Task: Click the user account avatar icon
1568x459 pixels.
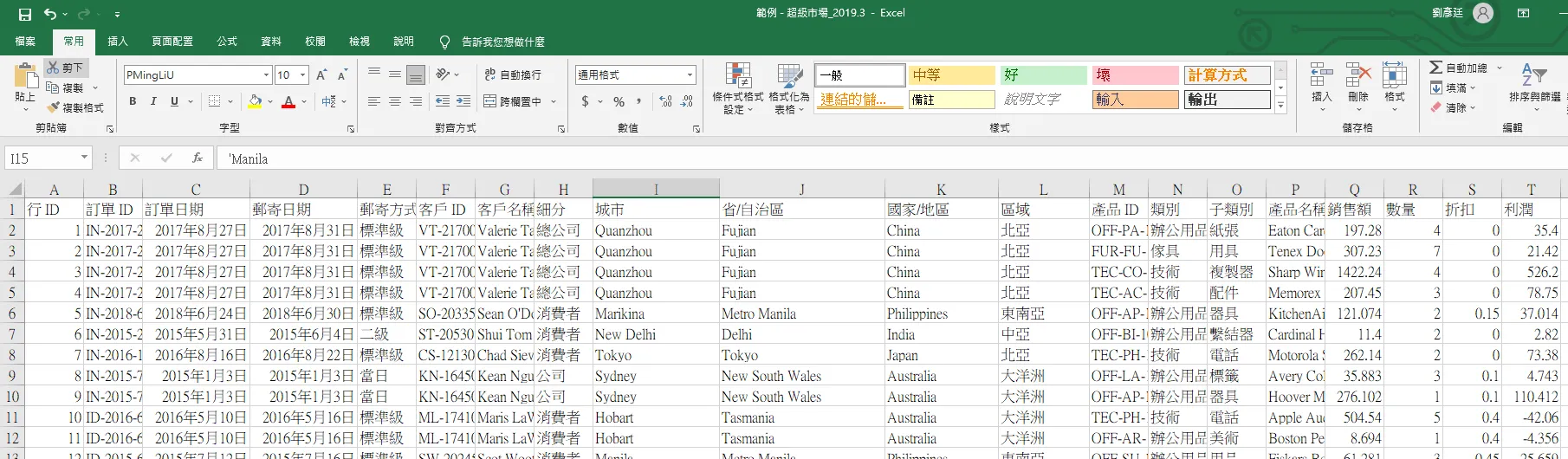Action: click(1483, 13)
